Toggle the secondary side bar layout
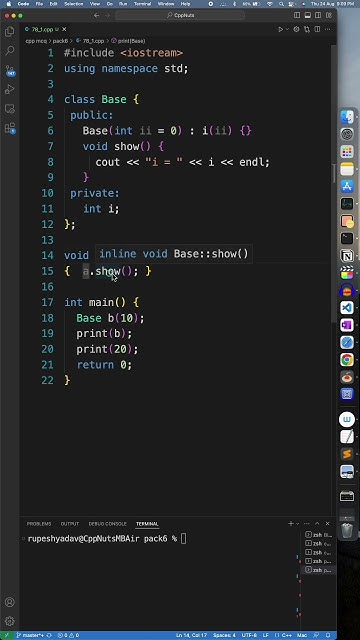 click(318, 16)
